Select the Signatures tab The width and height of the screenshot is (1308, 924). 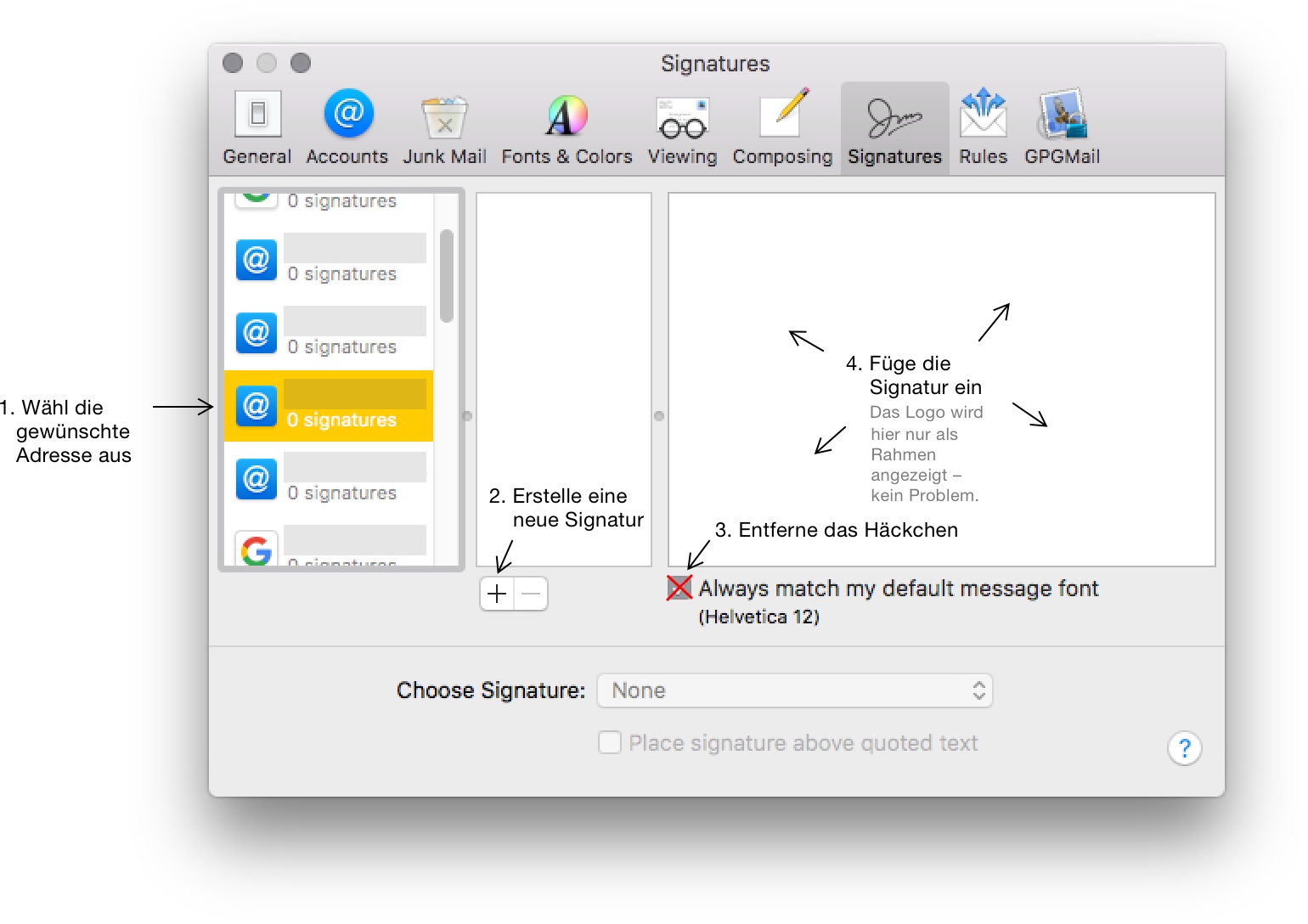(x=894, y=127)
